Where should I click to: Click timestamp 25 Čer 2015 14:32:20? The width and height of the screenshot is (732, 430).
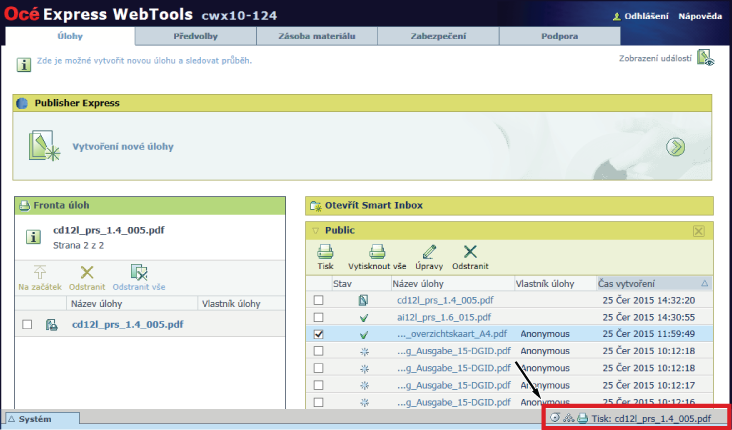pos(649,300)
